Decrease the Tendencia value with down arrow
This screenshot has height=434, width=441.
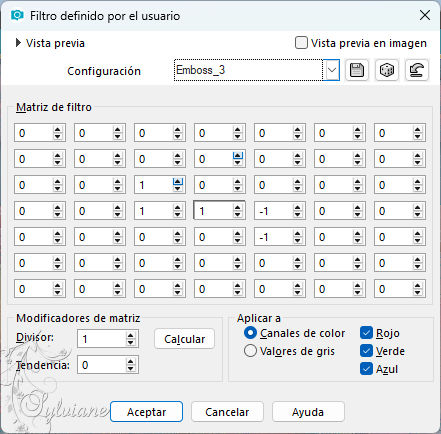coord(130,368)
